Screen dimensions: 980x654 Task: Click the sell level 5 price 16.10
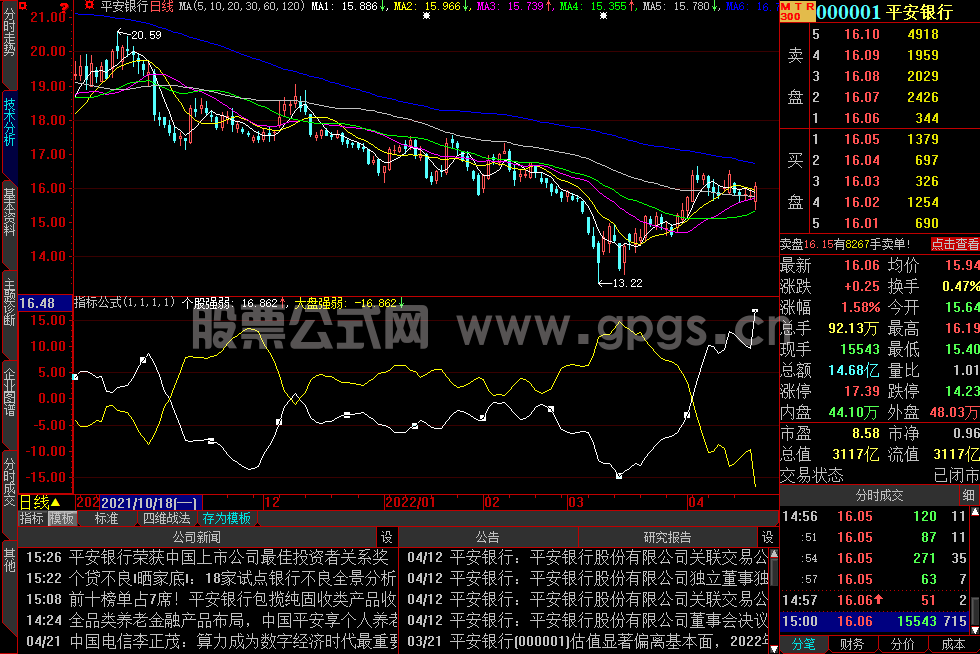861,34
